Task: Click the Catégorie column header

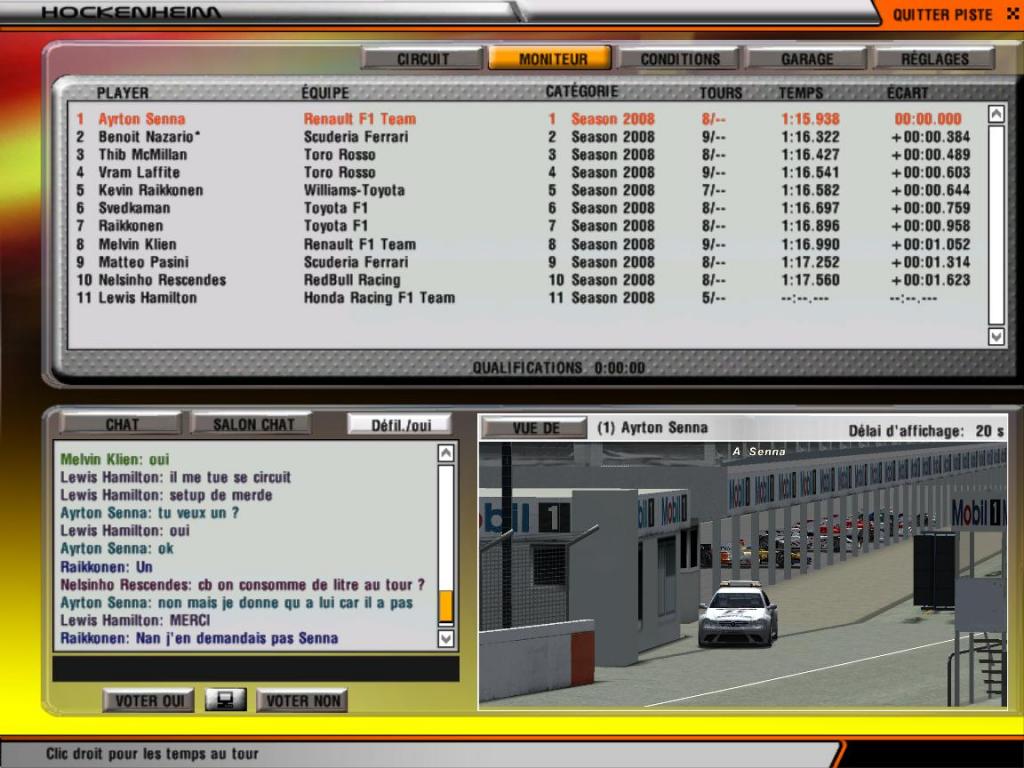Action: click(582, 91)
